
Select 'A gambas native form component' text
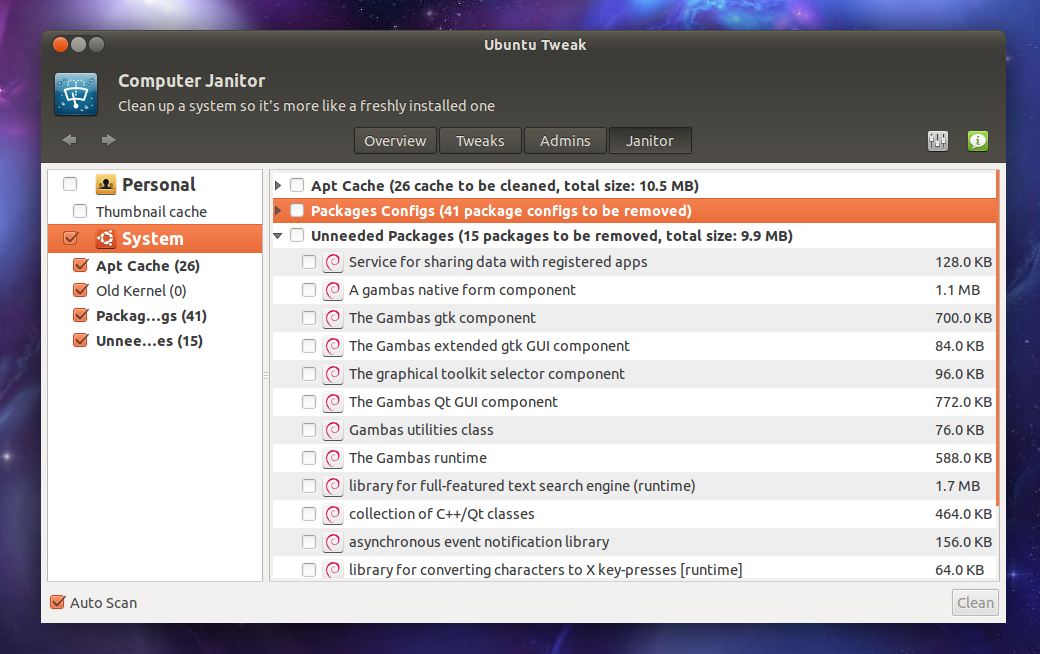coord(462,291)
